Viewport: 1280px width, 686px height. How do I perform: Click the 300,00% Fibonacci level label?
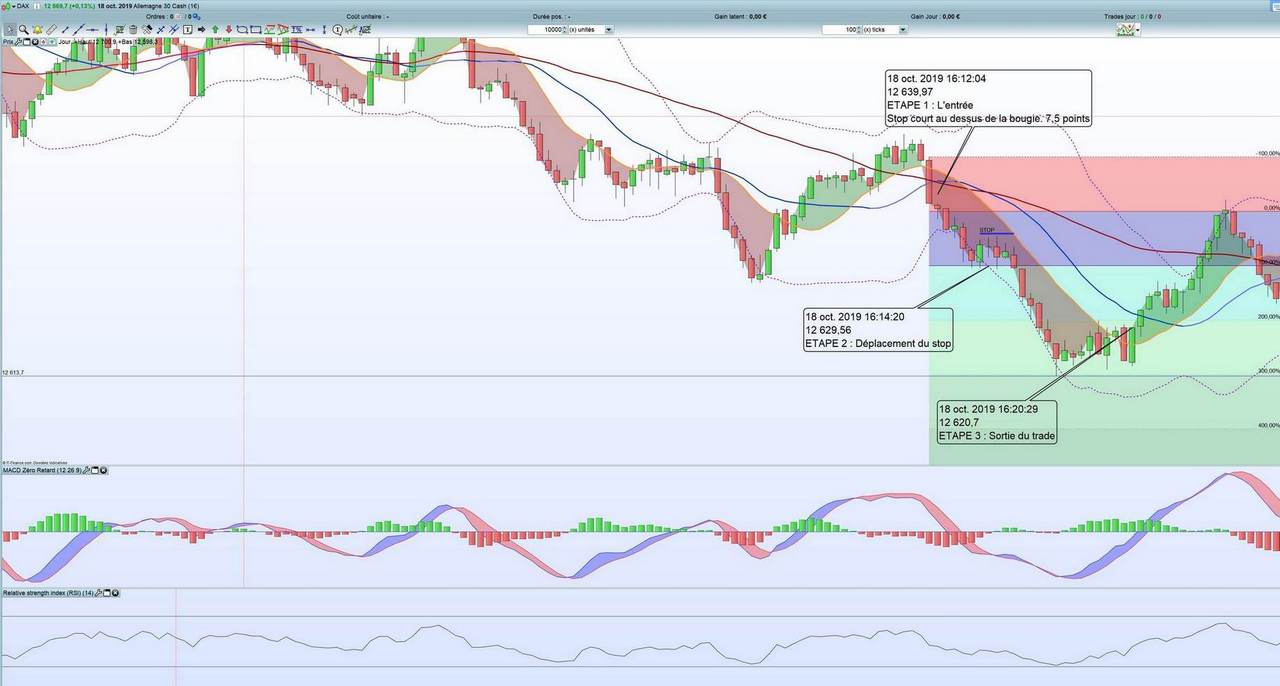(1267, 371)
